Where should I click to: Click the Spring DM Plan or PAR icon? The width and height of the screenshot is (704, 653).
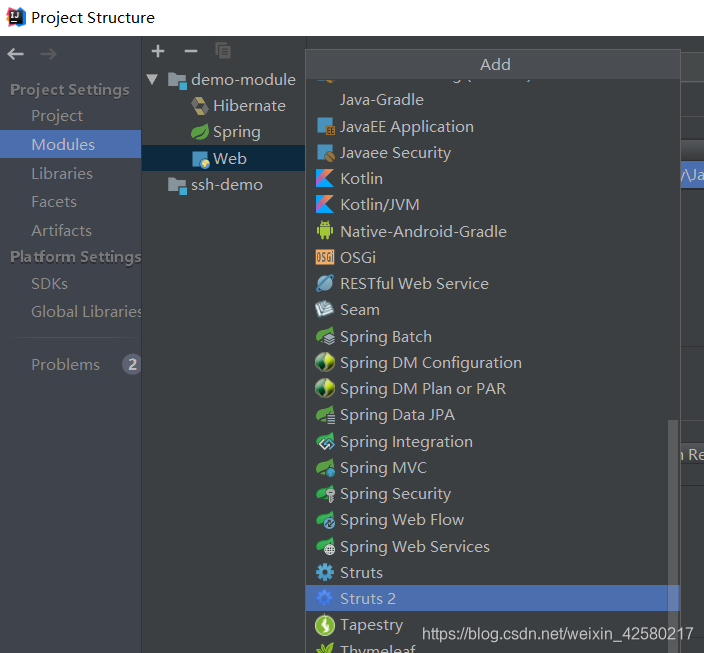(325, 388)
